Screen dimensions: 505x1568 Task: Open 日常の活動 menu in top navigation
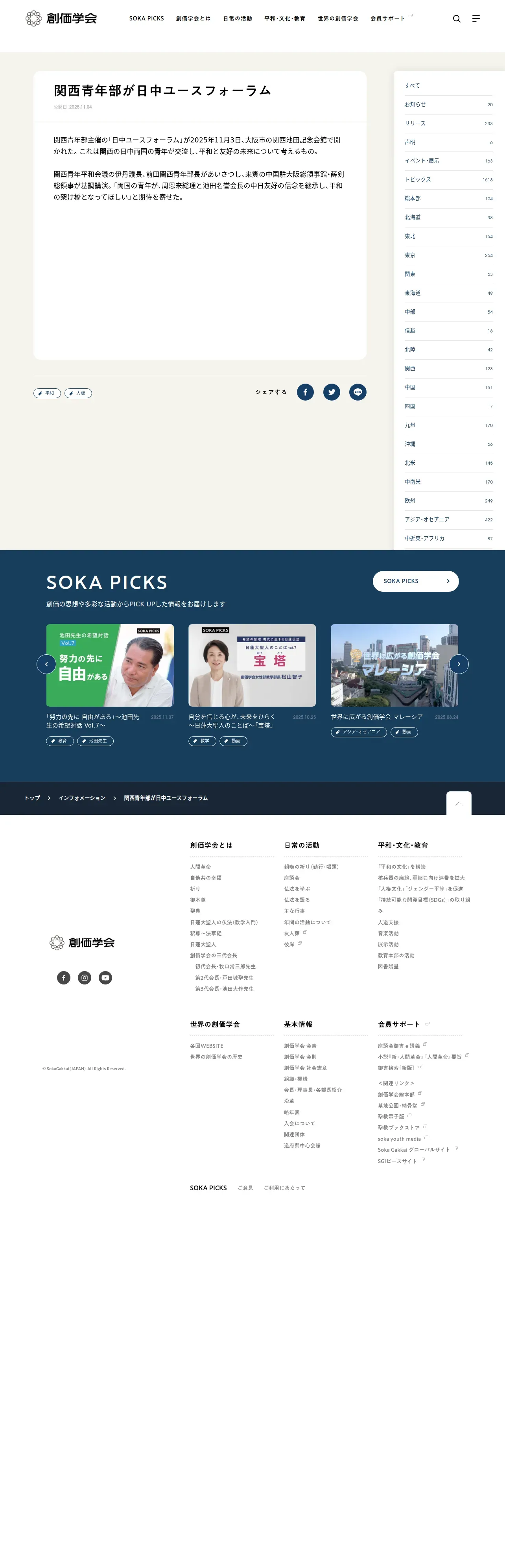[x=237, y=19]
